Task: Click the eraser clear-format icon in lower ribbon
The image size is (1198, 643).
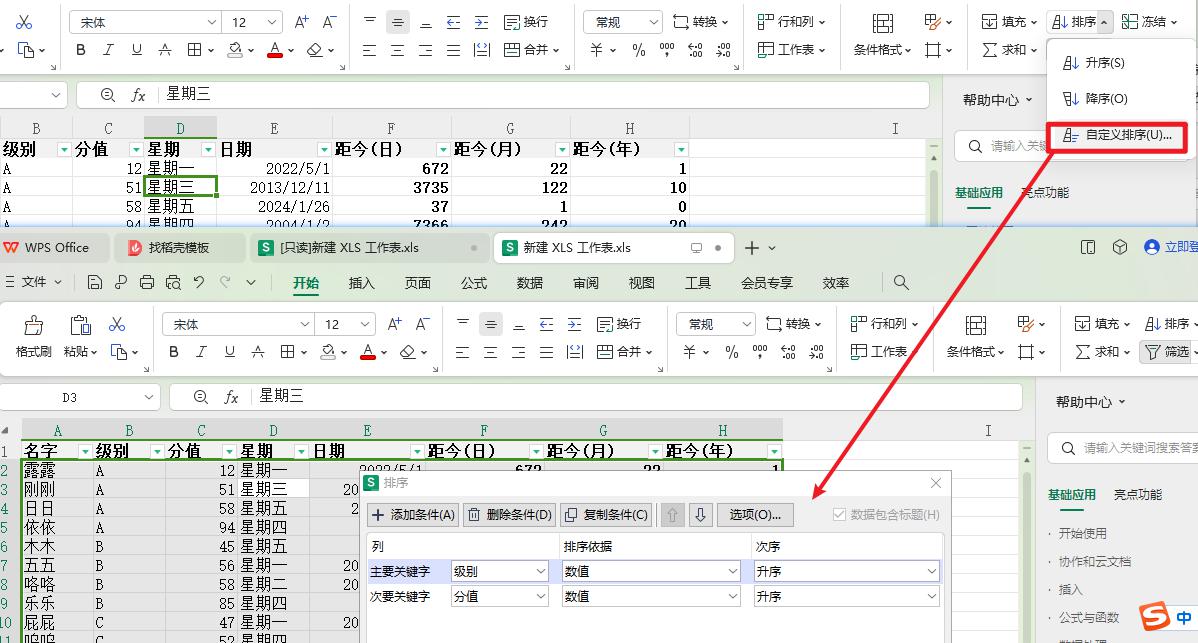Action: [408, 352]
